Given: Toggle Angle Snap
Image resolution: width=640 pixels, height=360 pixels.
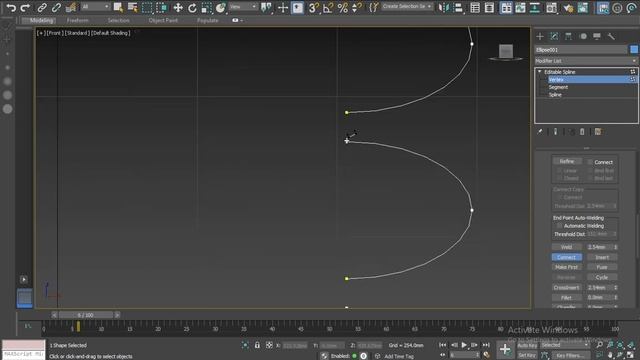Looking at the screenshot, I should click(328, 7).
